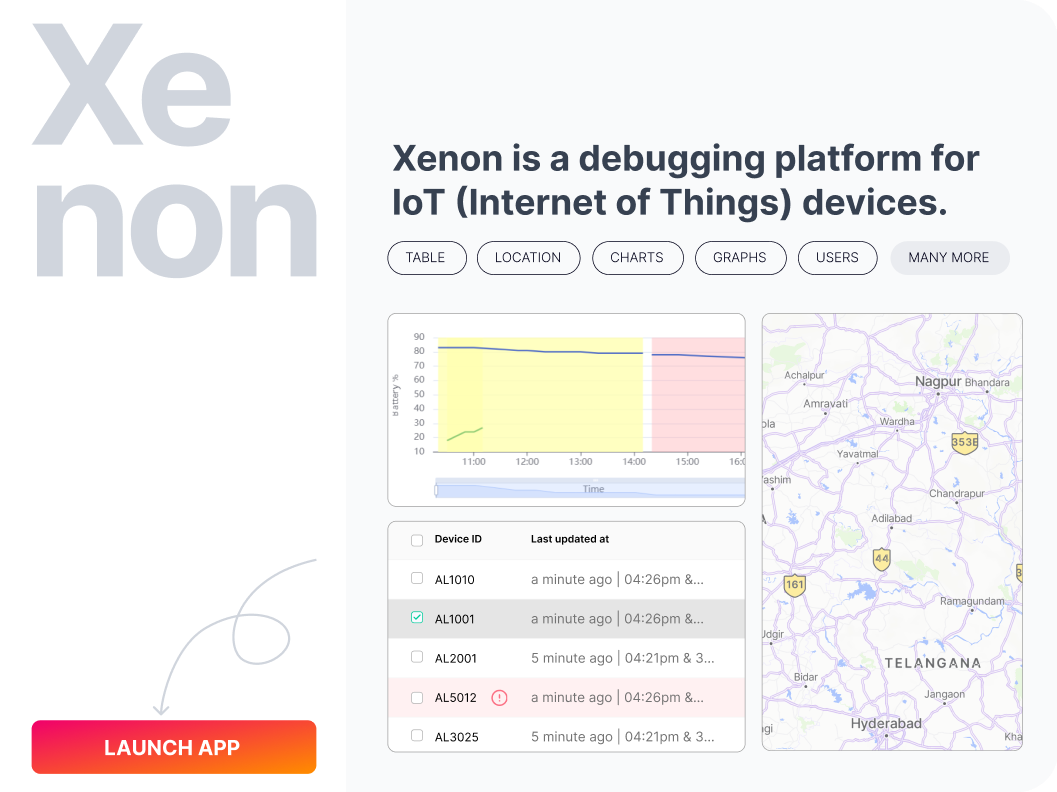Select the USERS feature pill
This screenshot has width=1057, height=792.
pyautogui.click(x=837, y=257)
